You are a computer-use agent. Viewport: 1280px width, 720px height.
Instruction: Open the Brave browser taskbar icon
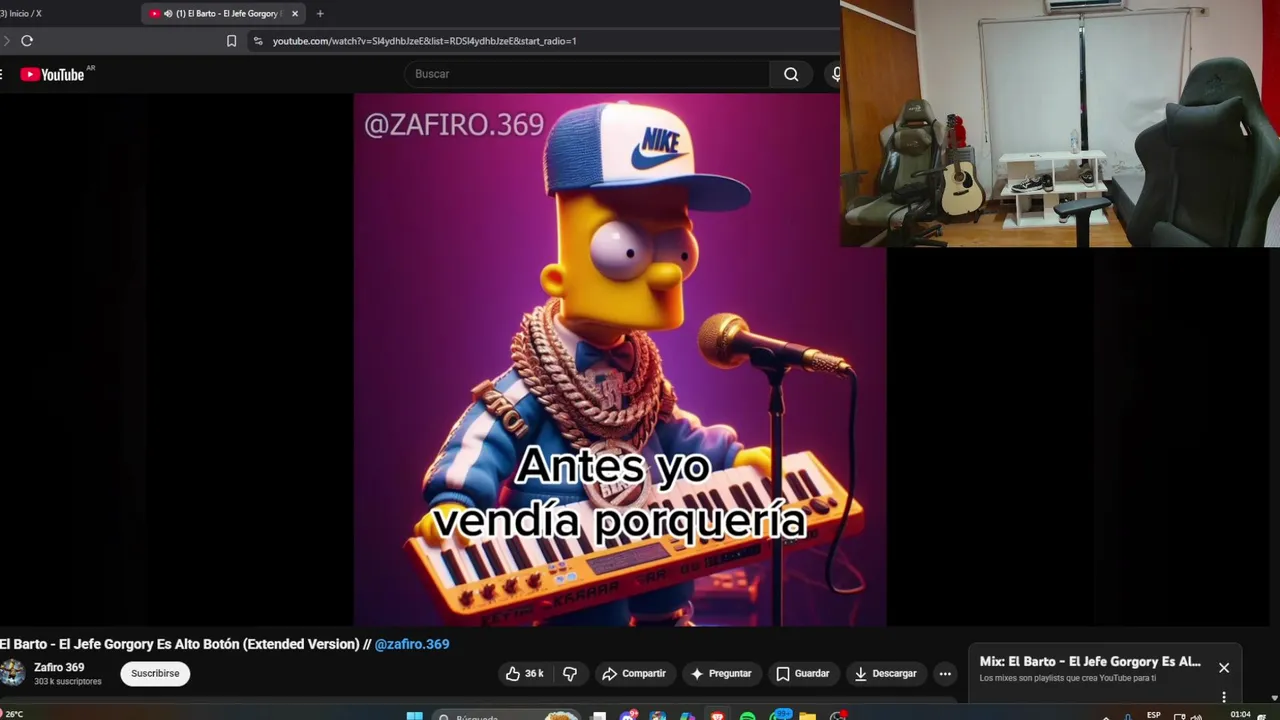tap(717, 716)
